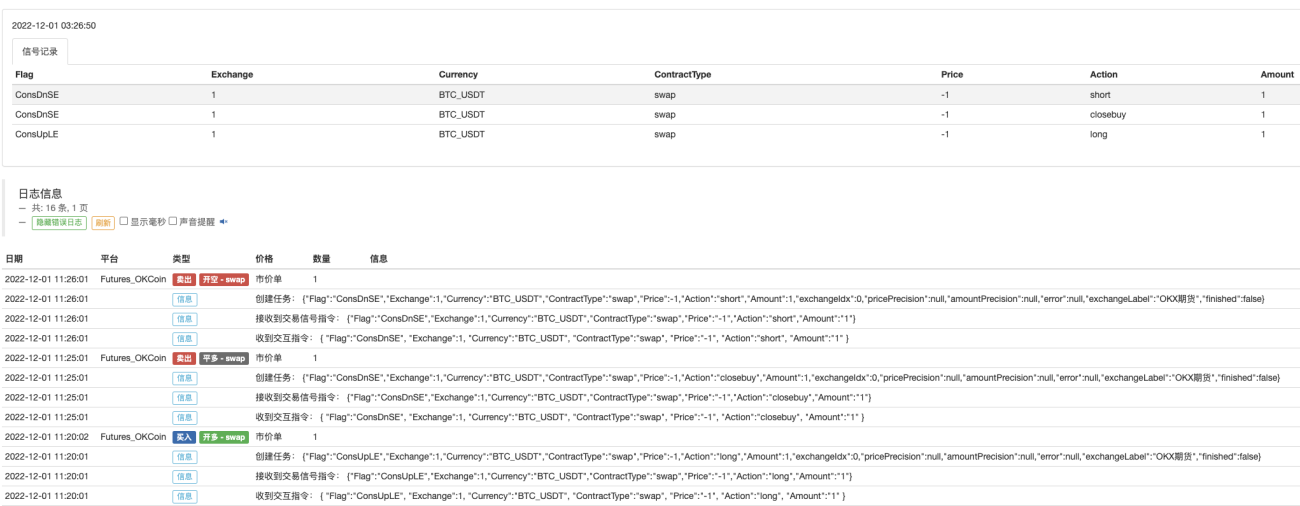Click BTC_USDT in the ConsUpLE row

(461, 134)
